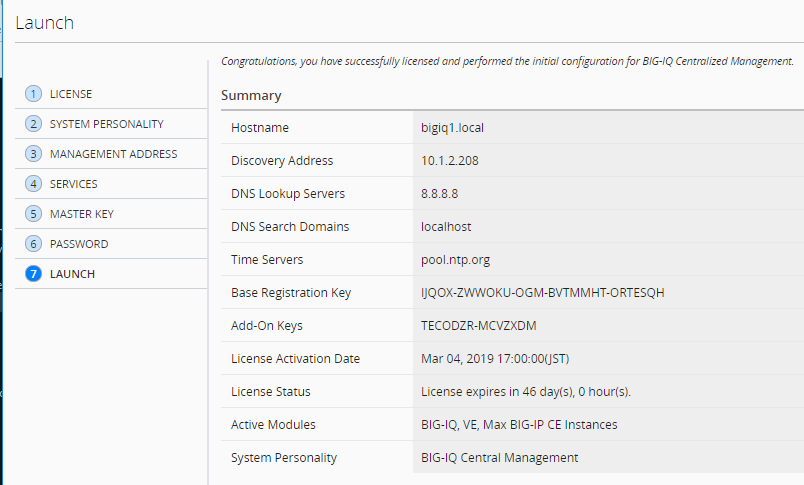Click the step 4 circle icon

33,184
